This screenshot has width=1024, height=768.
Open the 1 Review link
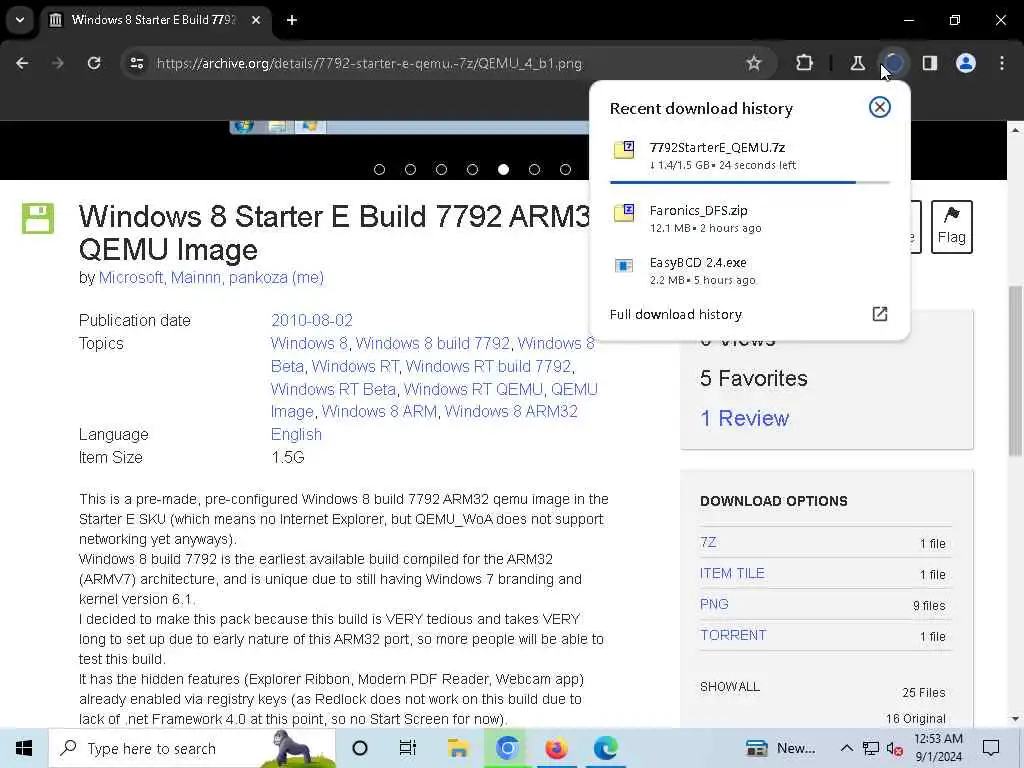click(x=744, y=418)
